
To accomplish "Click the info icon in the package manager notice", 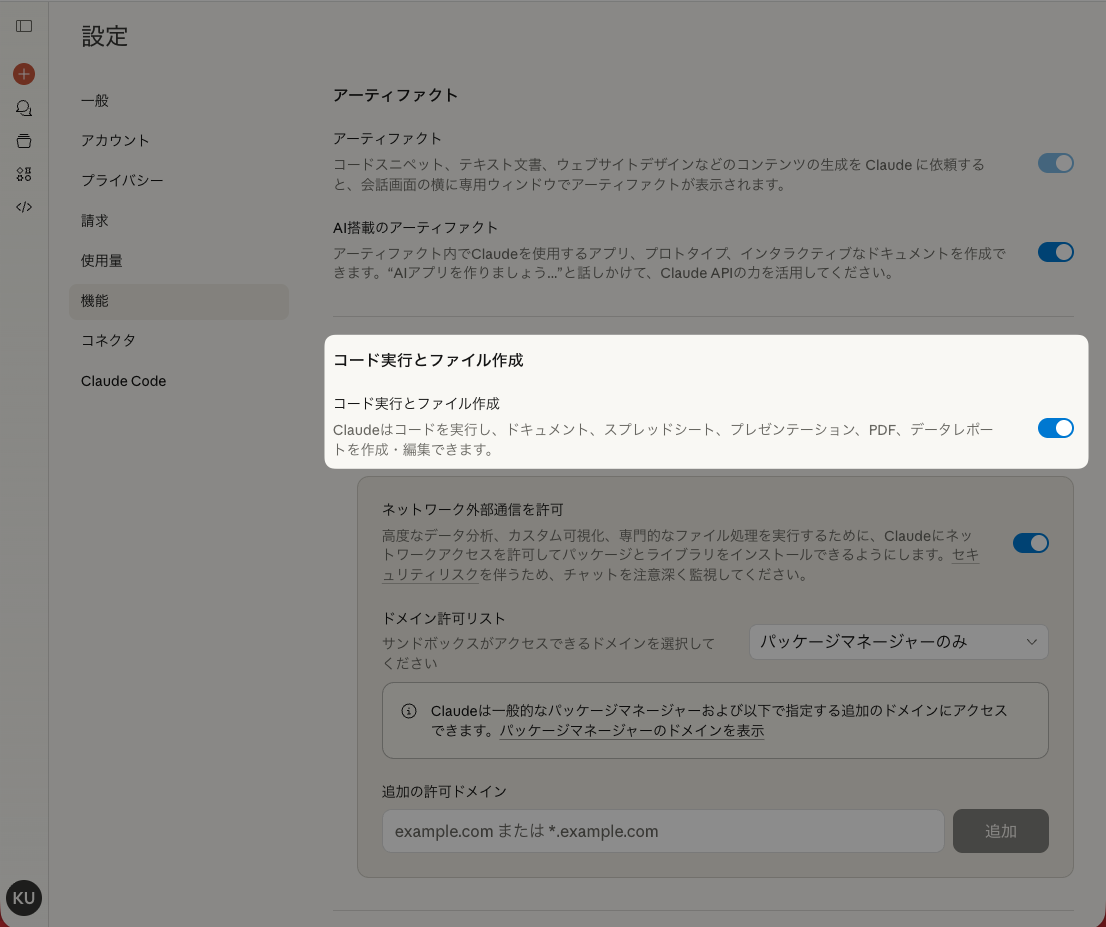I will coord(409,710).
